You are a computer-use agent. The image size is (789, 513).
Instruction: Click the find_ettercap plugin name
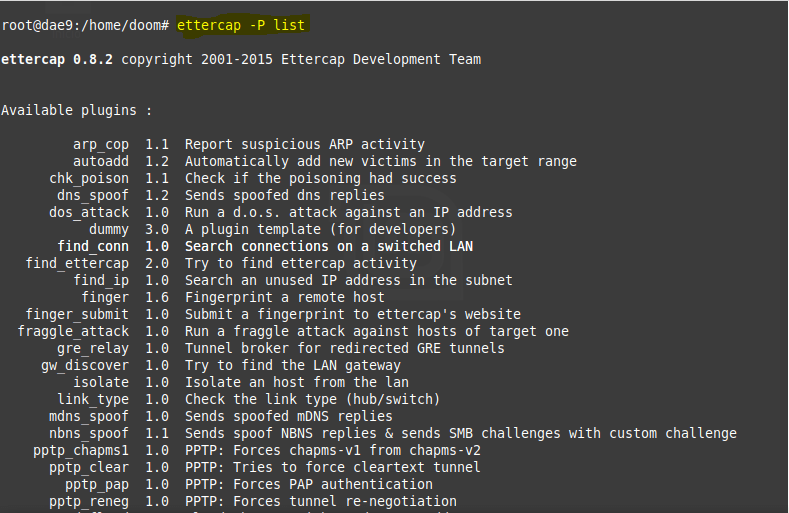click(x=77, y=263)
